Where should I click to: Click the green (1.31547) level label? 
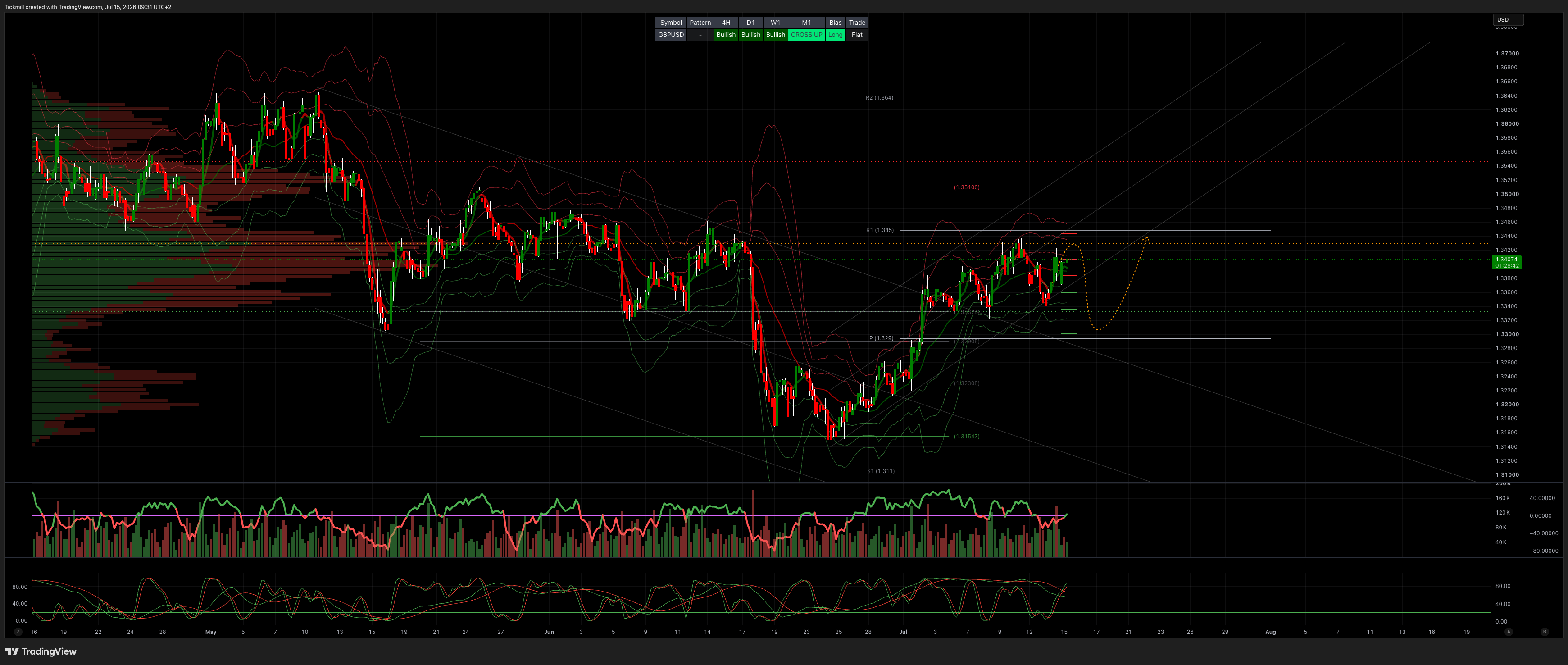tap(967, 436)
